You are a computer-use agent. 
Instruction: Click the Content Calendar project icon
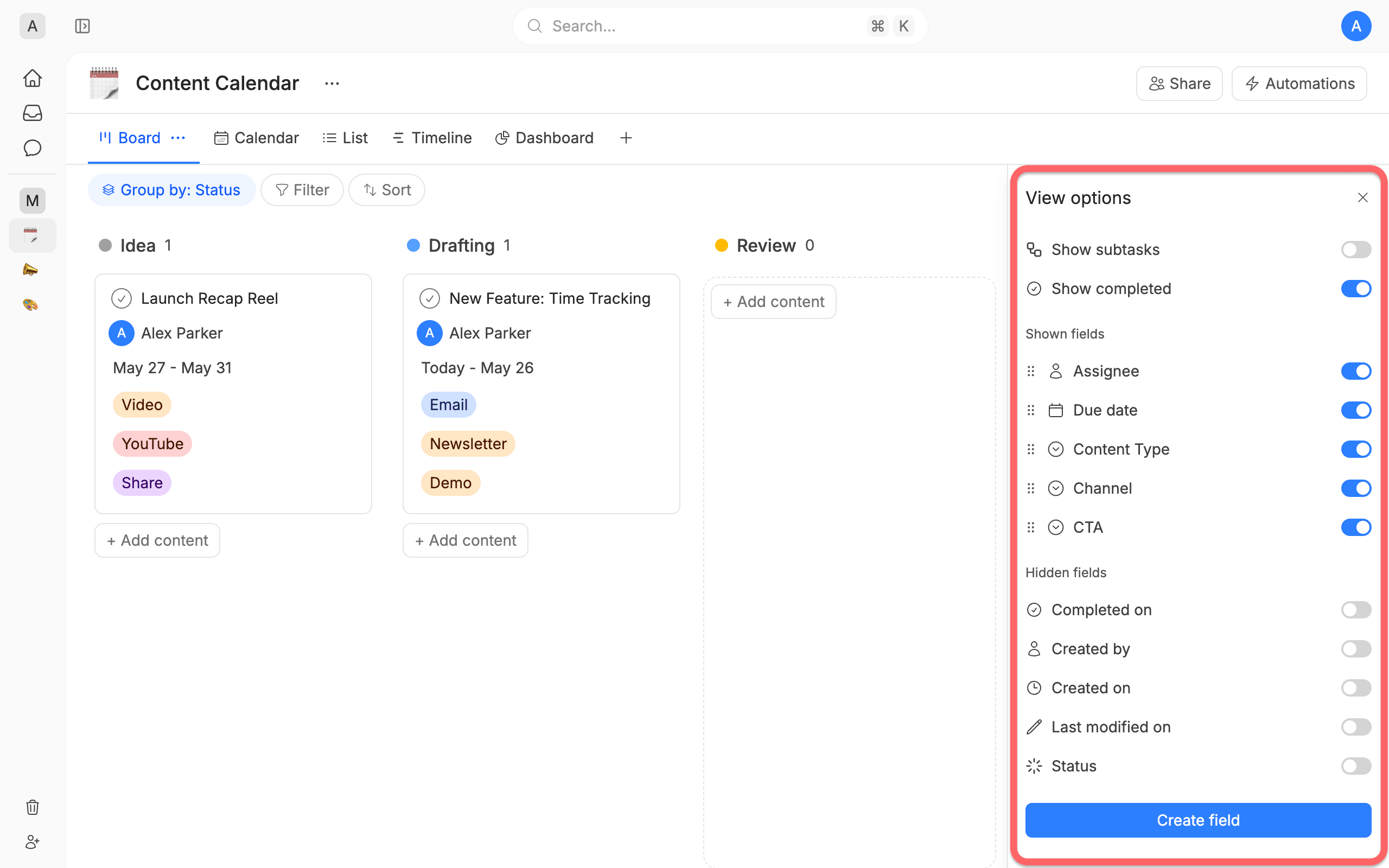104,83
